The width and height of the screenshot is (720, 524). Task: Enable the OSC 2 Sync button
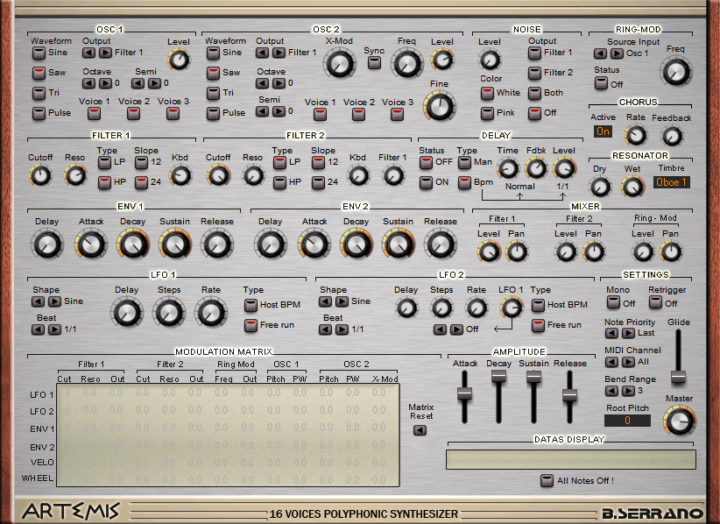coord(374,63)
